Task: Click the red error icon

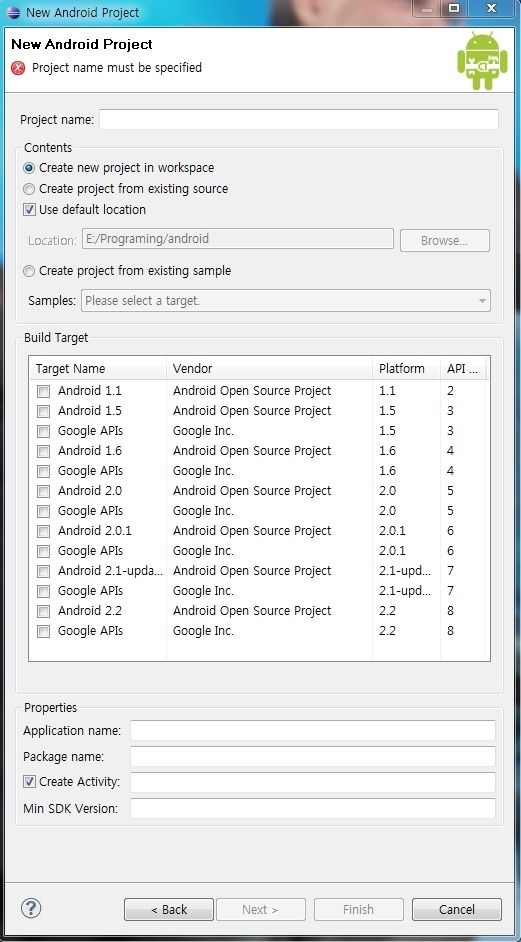Action: click(19, 68)
